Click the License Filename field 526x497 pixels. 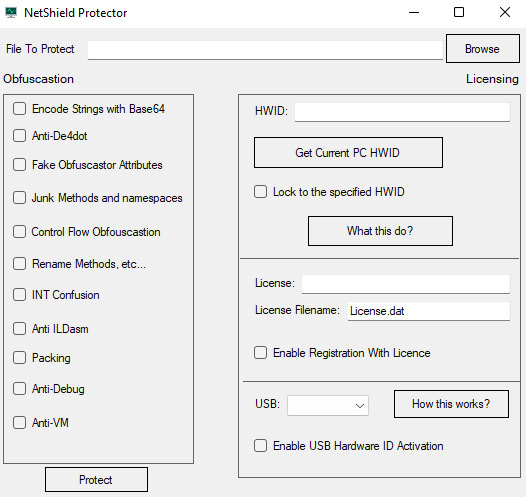point(429,311)
